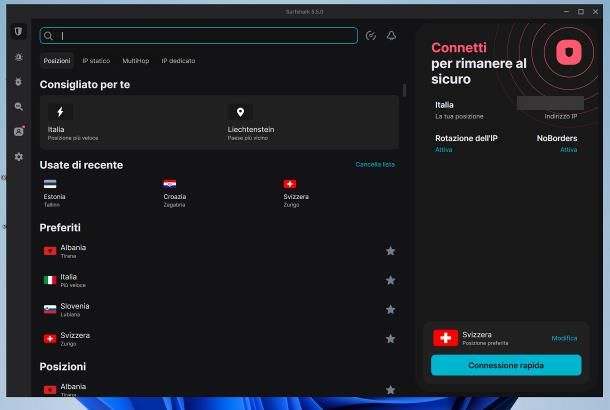Viewport: 610px width, 410px height.
Task: Click Attiva under NoBorders
Action: pos(568,150)
